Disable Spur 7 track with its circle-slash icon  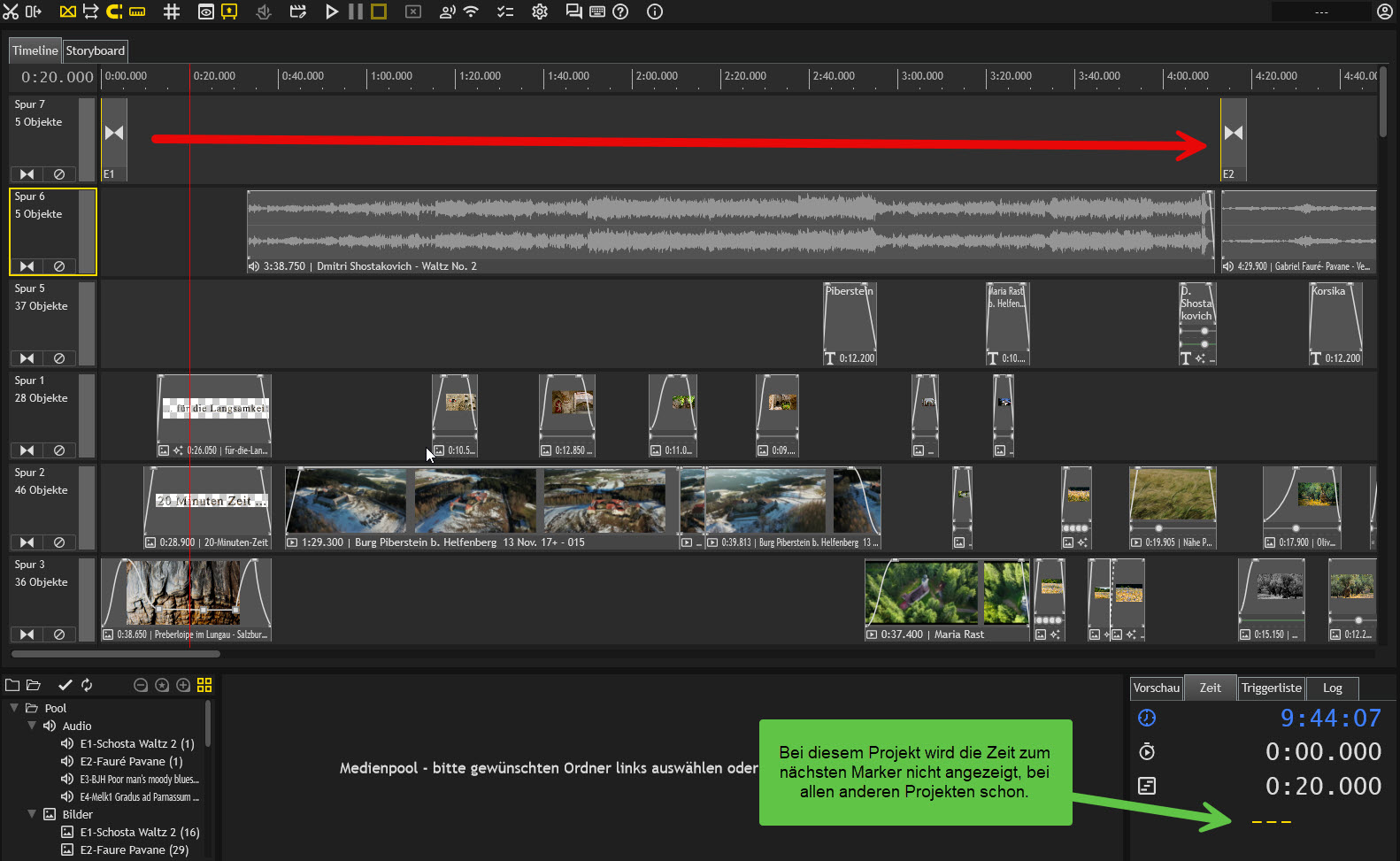59,174
